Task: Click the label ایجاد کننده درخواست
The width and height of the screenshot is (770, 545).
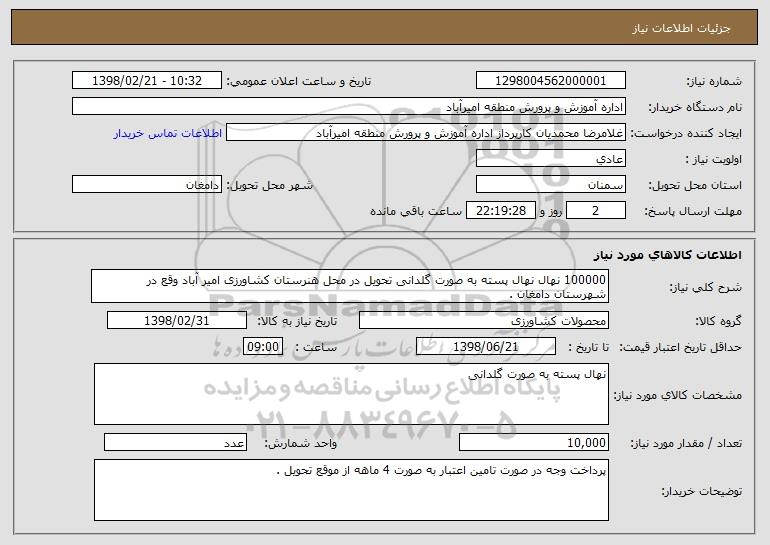Action: pos(686,133)
